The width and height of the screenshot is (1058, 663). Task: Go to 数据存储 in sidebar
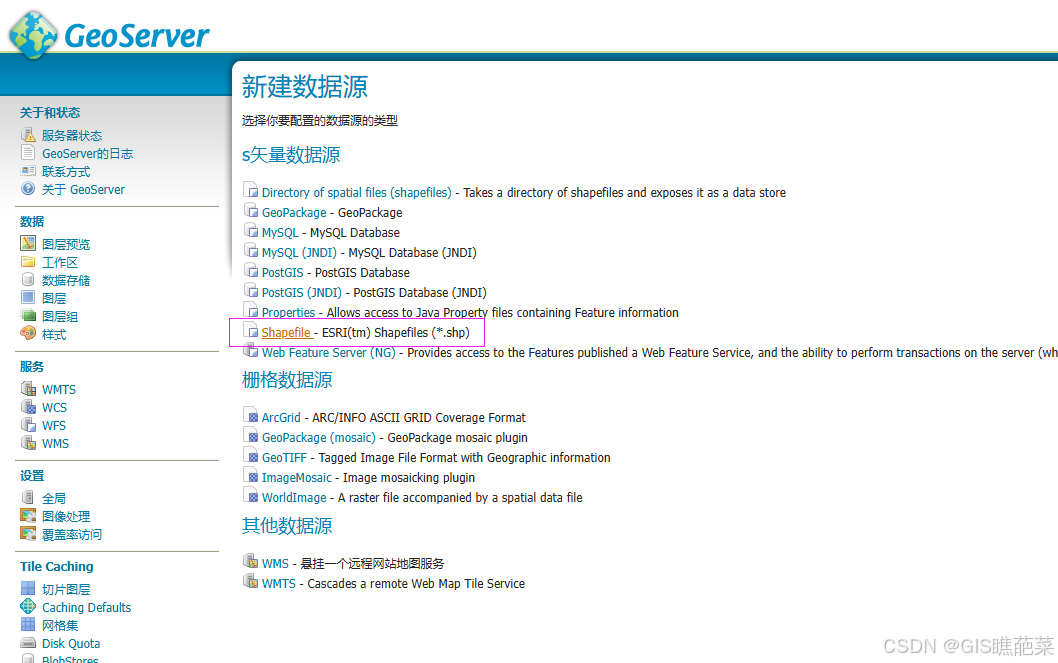click(66, 280)
